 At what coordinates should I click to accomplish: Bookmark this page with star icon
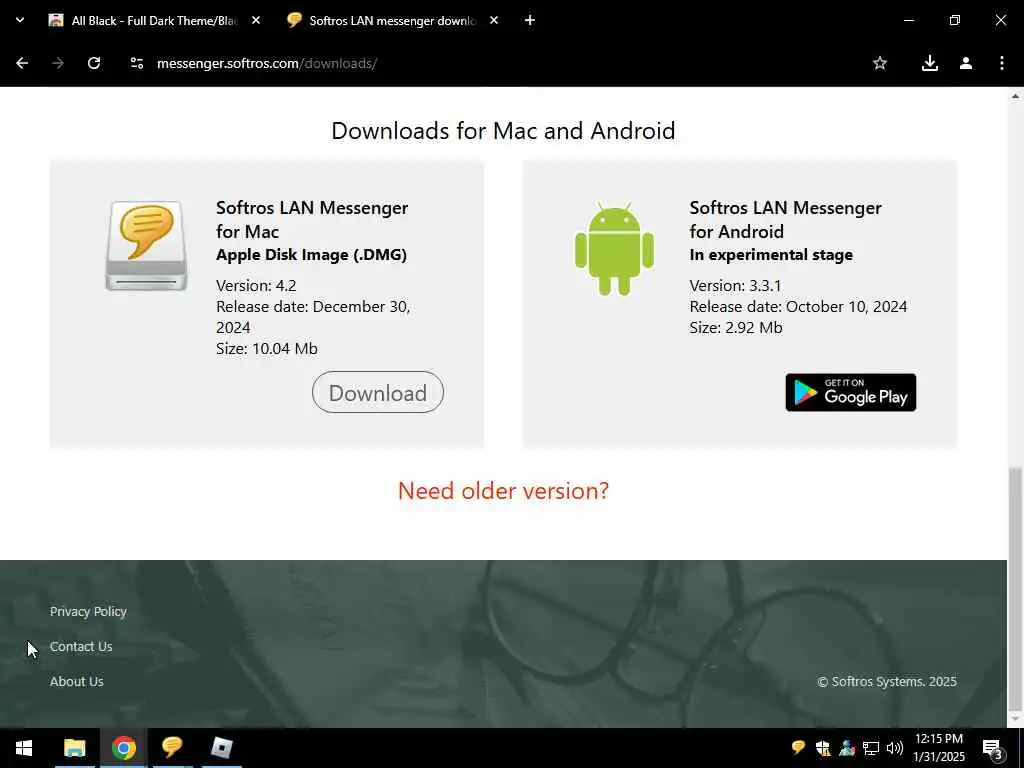880,63
